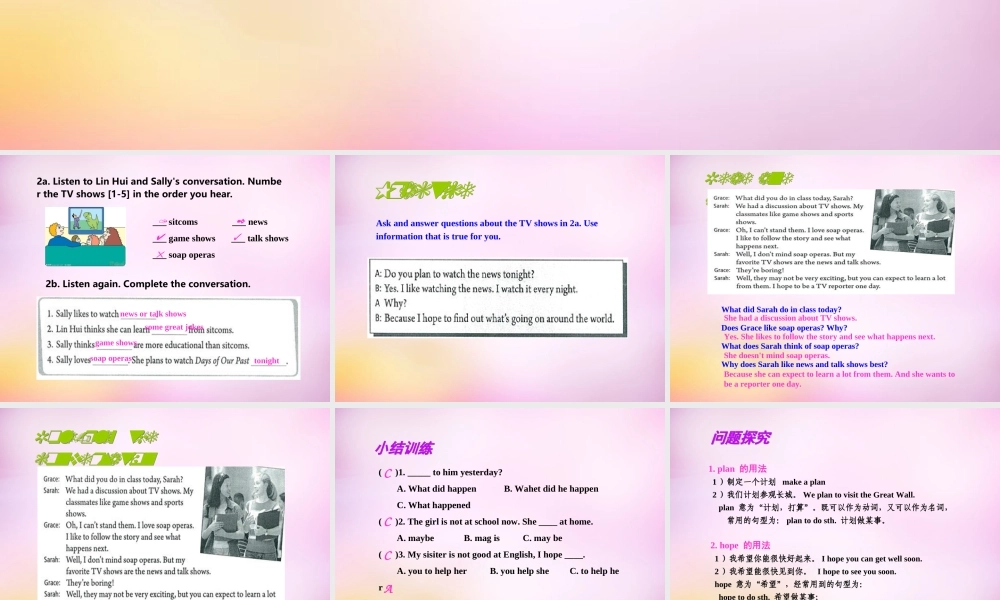Select the 小结训练 slide thumbnail

tap(500, 500)
